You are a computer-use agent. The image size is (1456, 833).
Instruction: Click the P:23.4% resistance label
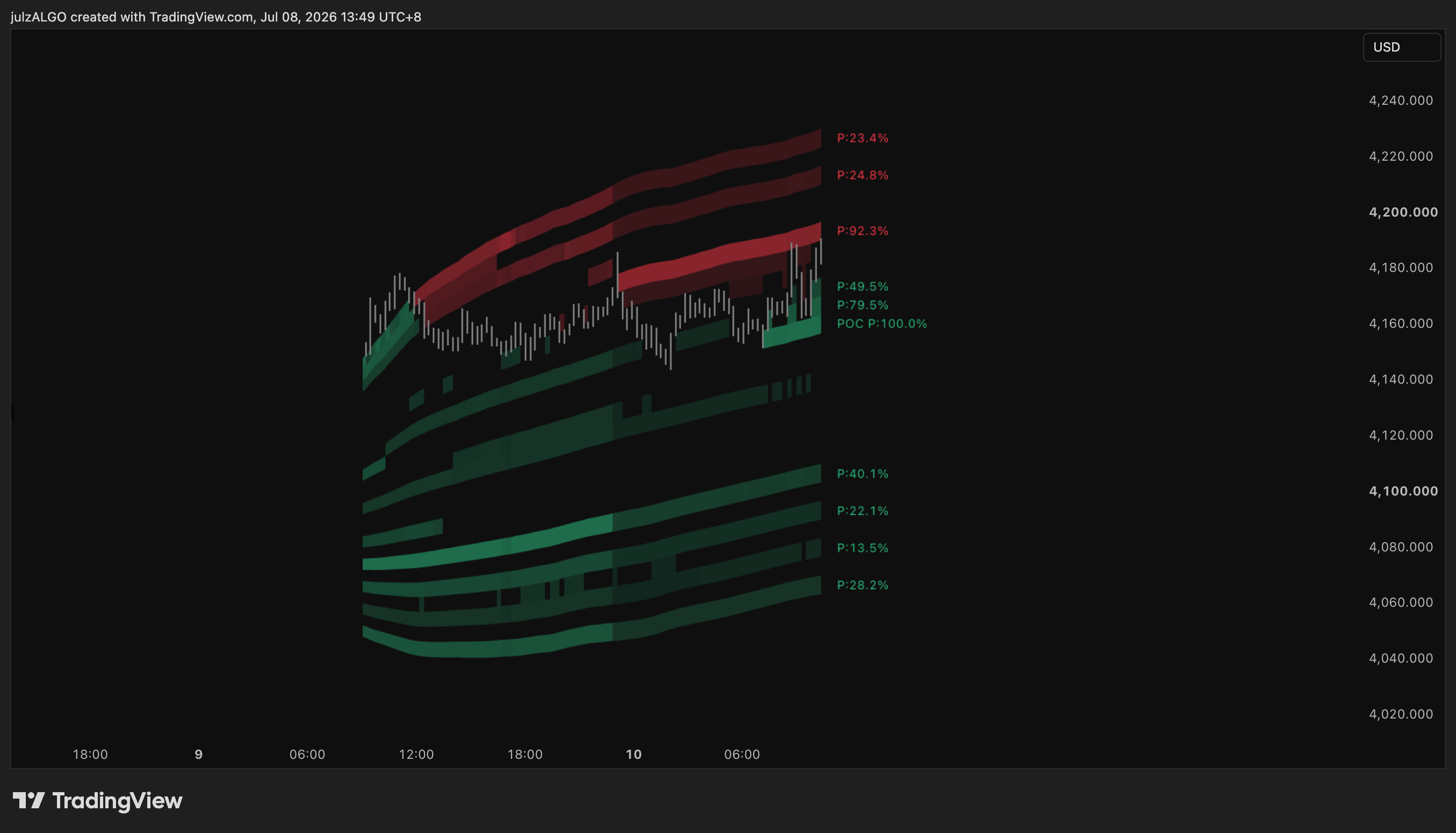point(862,138)
